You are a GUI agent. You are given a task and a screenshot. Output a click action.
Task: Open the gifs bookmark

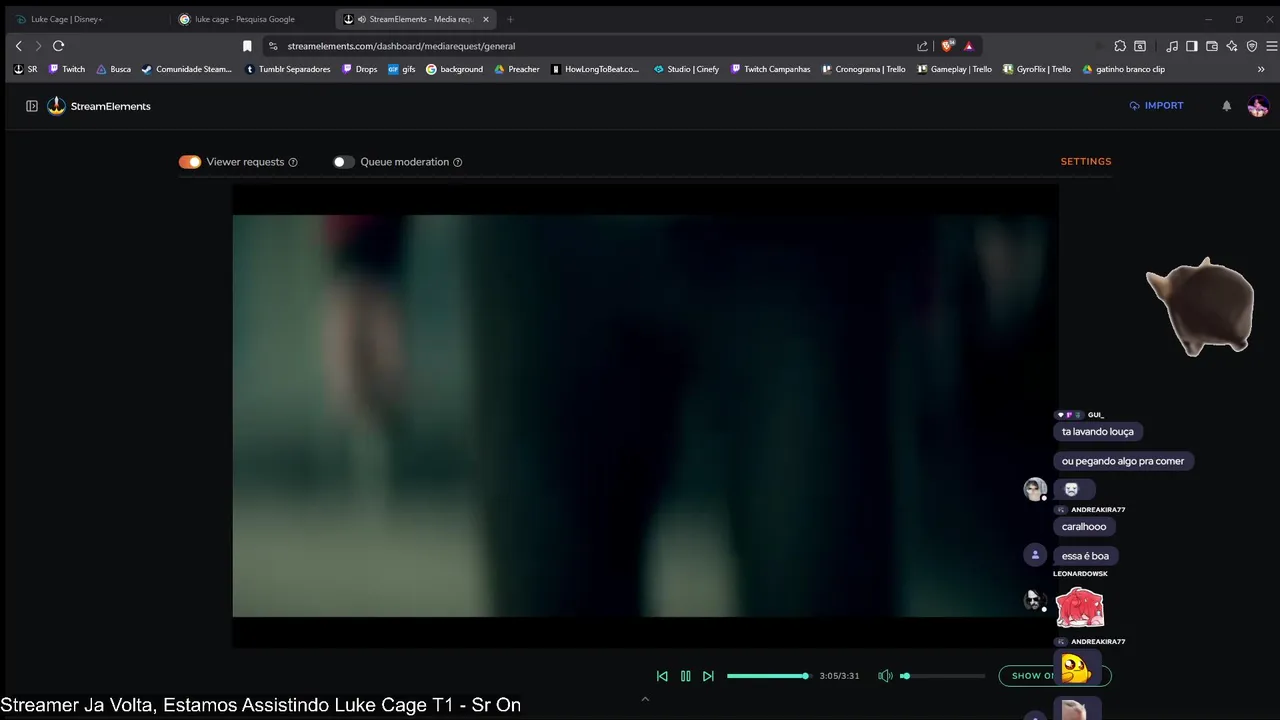(401, 70)
